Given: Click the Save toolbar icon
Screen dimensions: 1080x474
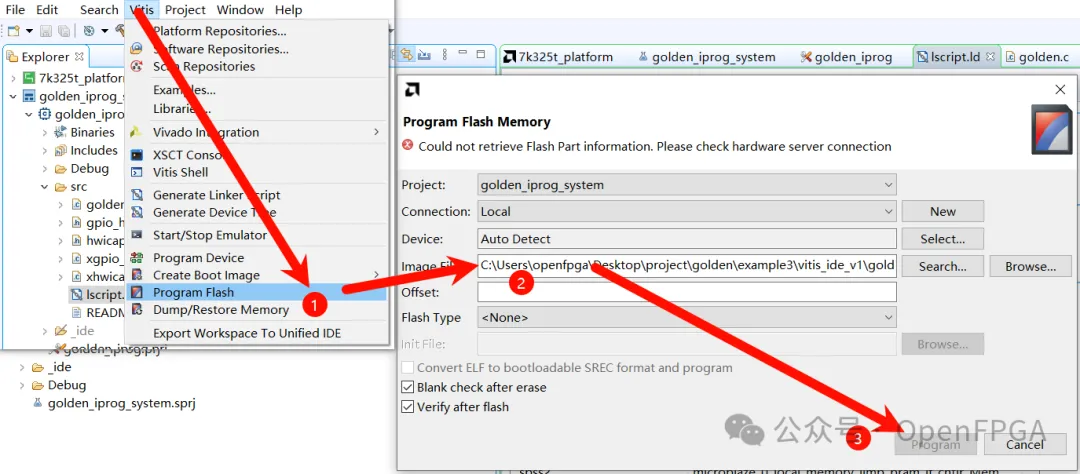Looking at the screenshot, I should [46, 31].
